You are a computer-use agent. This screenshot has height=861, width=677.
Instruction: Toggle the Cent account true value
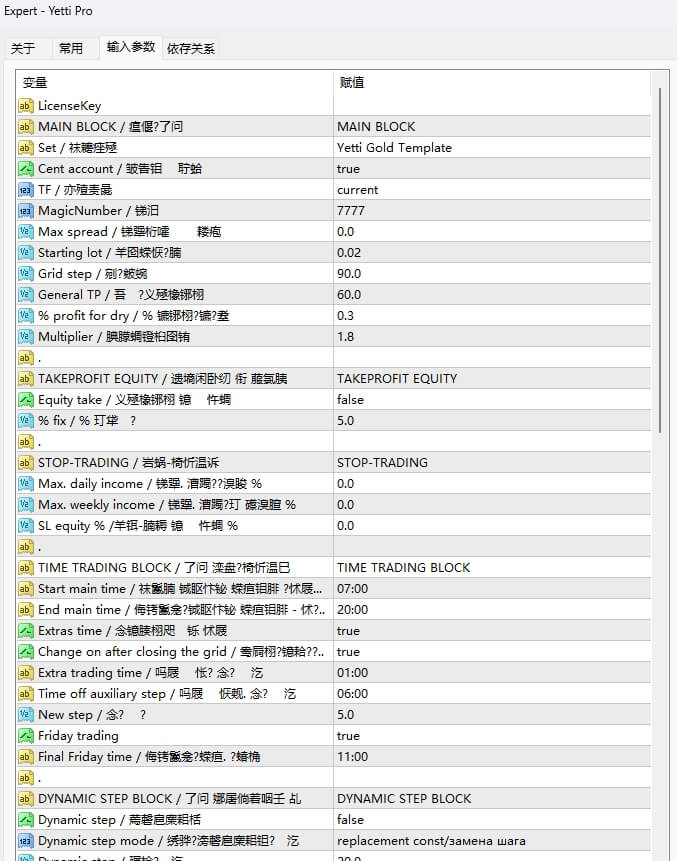(x=492, y=169)
